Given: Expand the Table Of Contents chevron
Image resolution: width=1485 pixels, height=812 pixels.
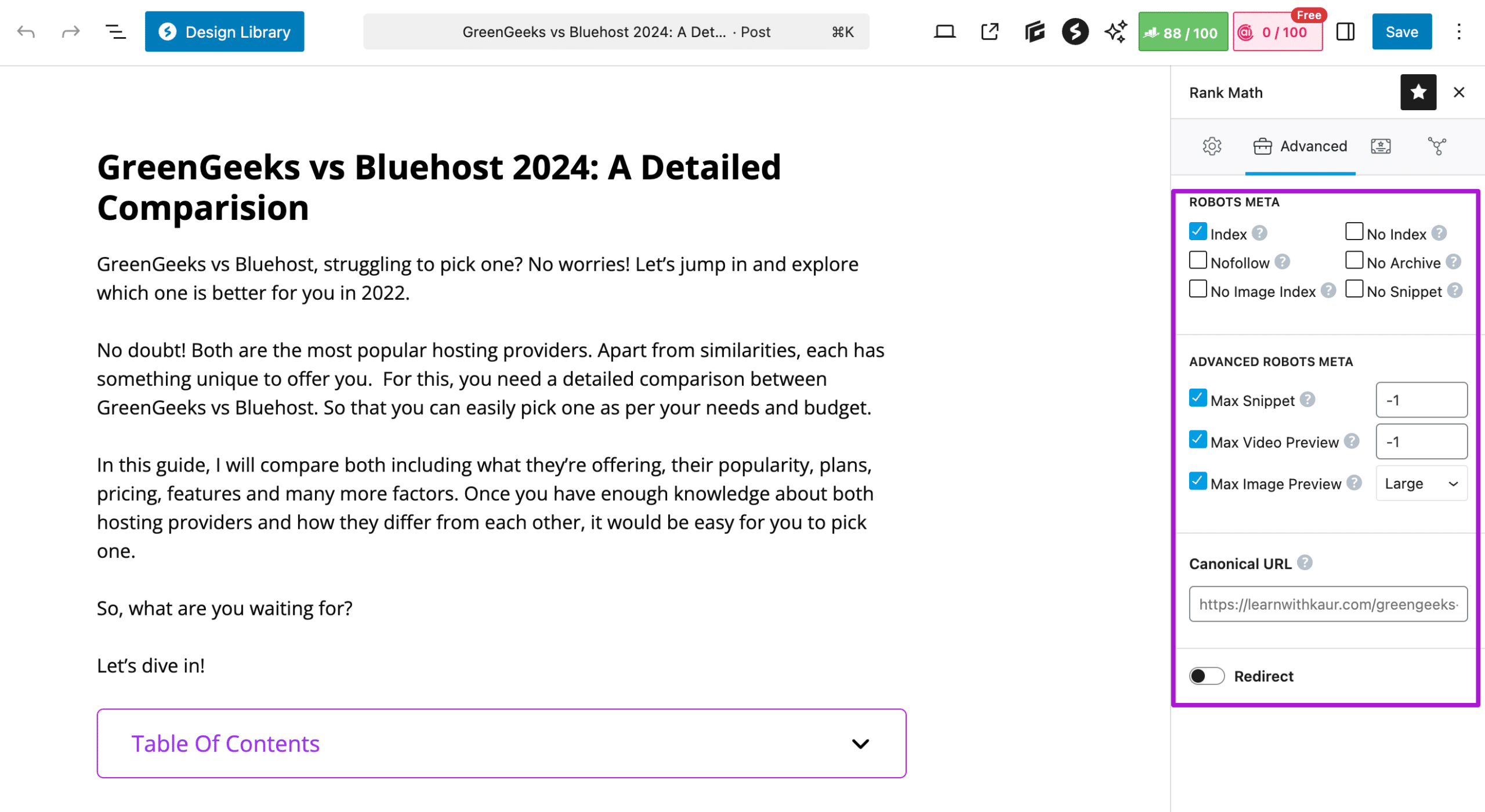Looking at the screenshot, I should coord(860,744).
